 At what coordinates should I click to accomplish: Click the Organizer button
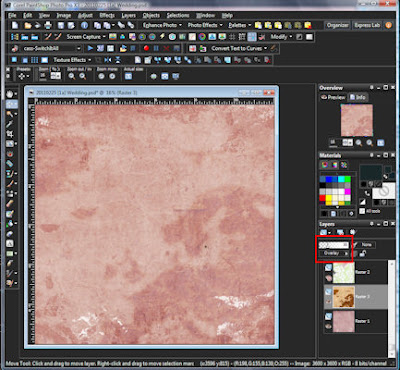[337, 25]
